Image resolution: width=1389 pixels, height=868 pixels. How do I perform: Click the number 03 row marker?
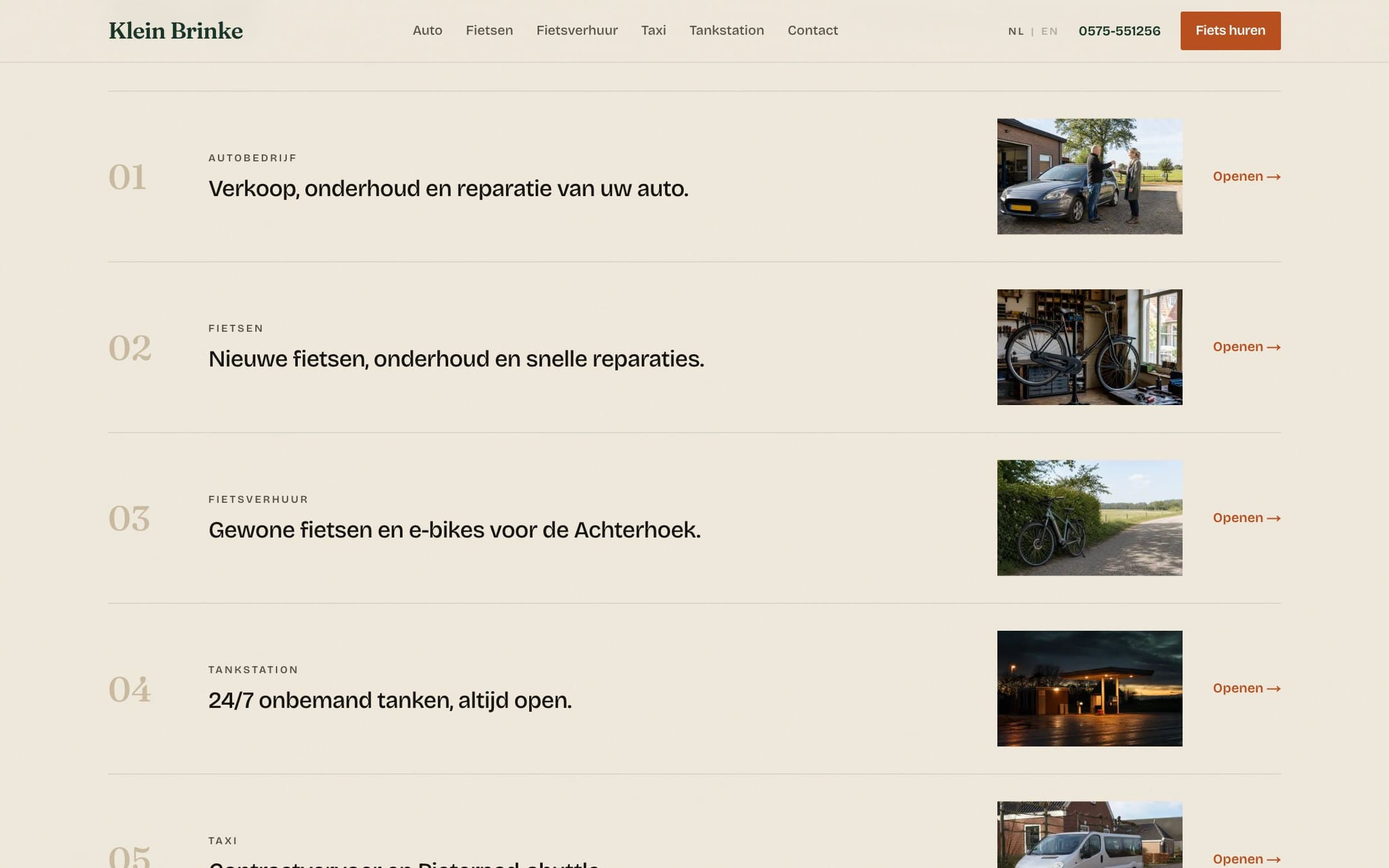pyautogui.click(x=129, y=518)
